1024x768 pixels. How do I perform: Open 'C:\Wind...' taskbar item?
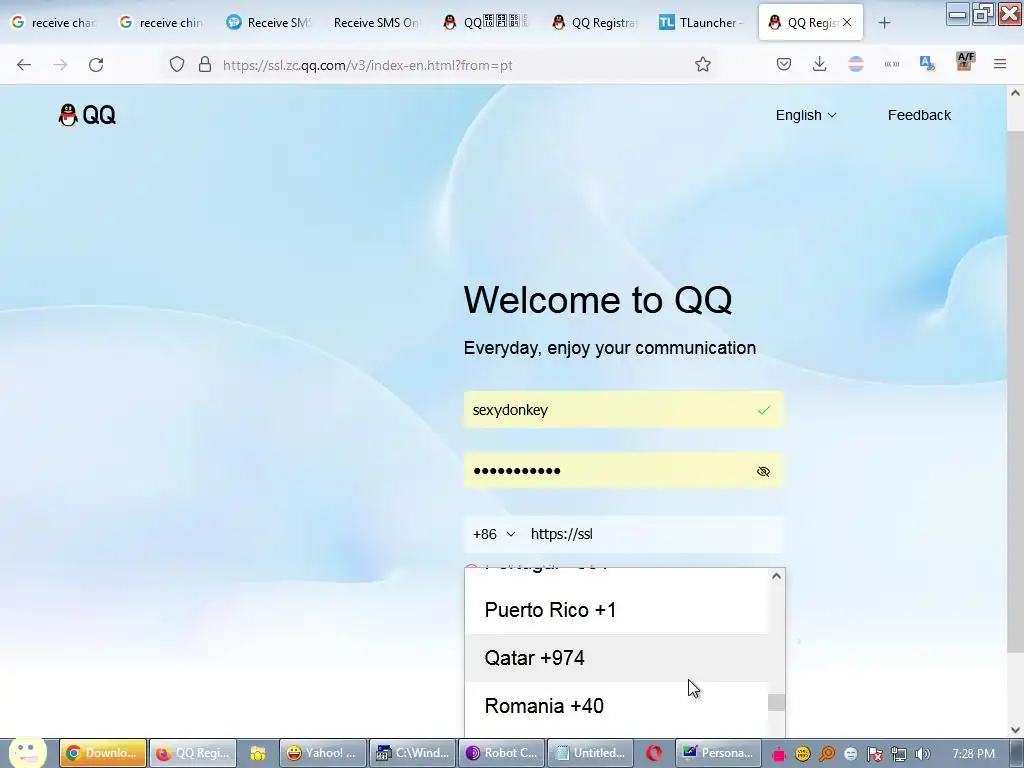pos(413,753)
